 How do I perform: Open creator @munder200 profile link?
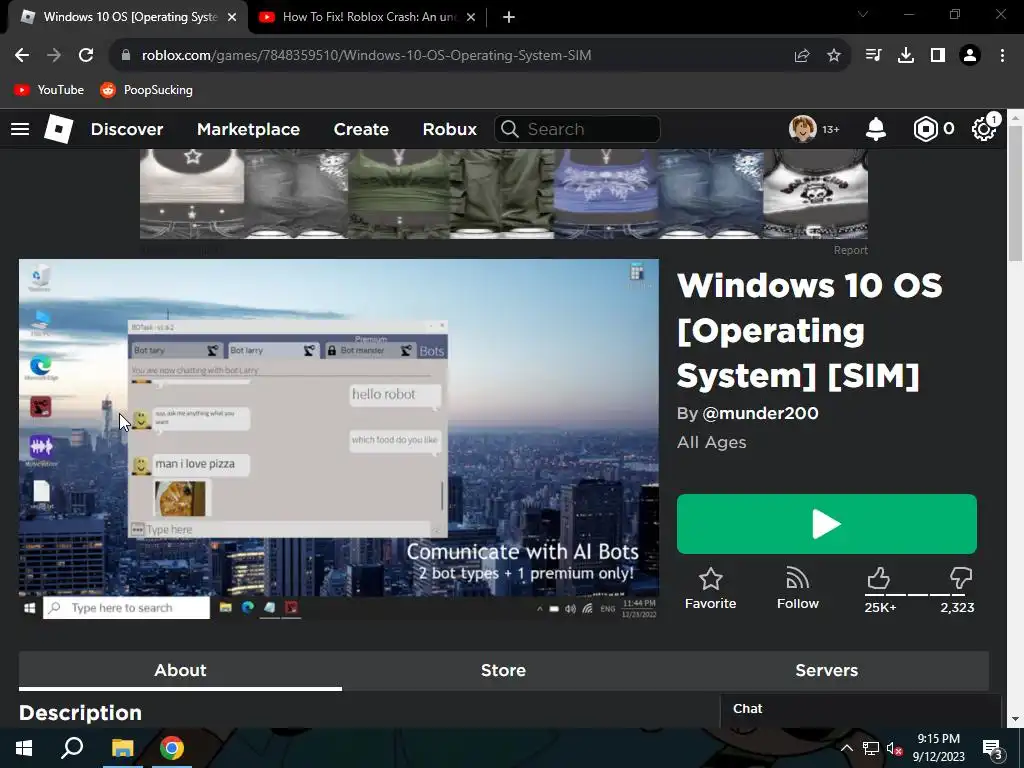(x=760, y=413)
